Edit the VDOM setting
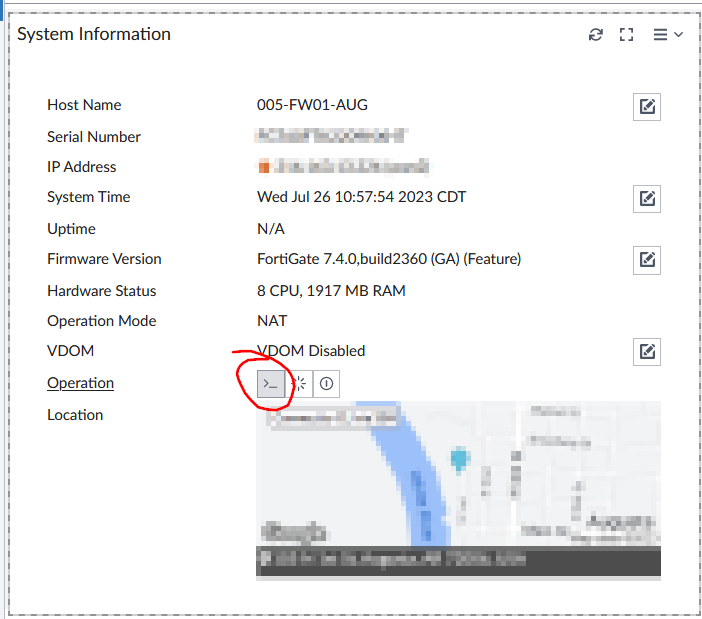Viewport: 702px width, 619px height. click(x=646, y=352)
